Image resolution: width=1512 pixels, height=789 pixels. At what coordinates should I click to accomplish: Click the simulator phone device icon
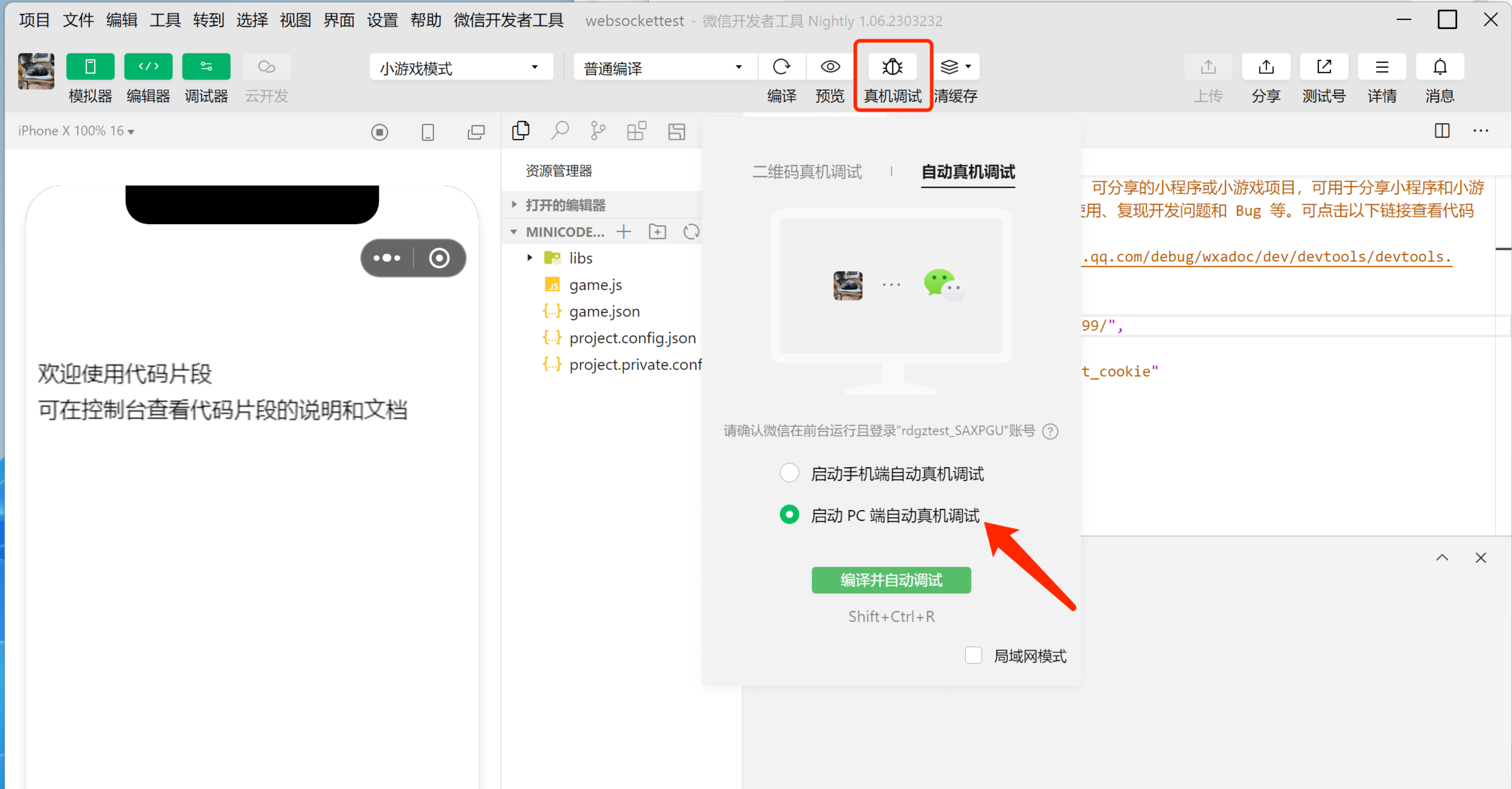[x=428, y=132]
